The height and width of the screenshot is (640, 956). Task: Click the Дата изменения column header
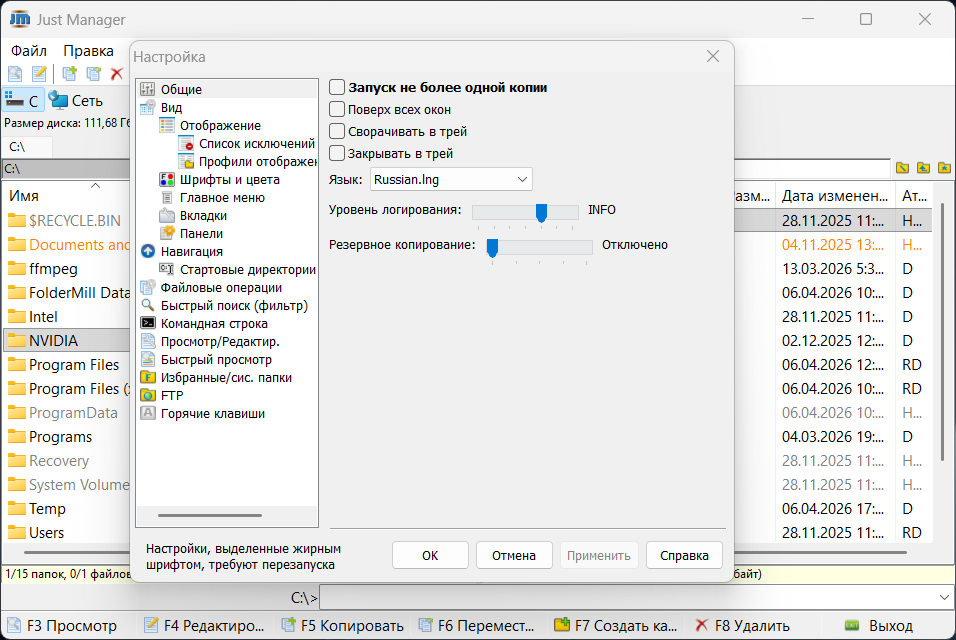pyautogui.click(x=835, y=196)
